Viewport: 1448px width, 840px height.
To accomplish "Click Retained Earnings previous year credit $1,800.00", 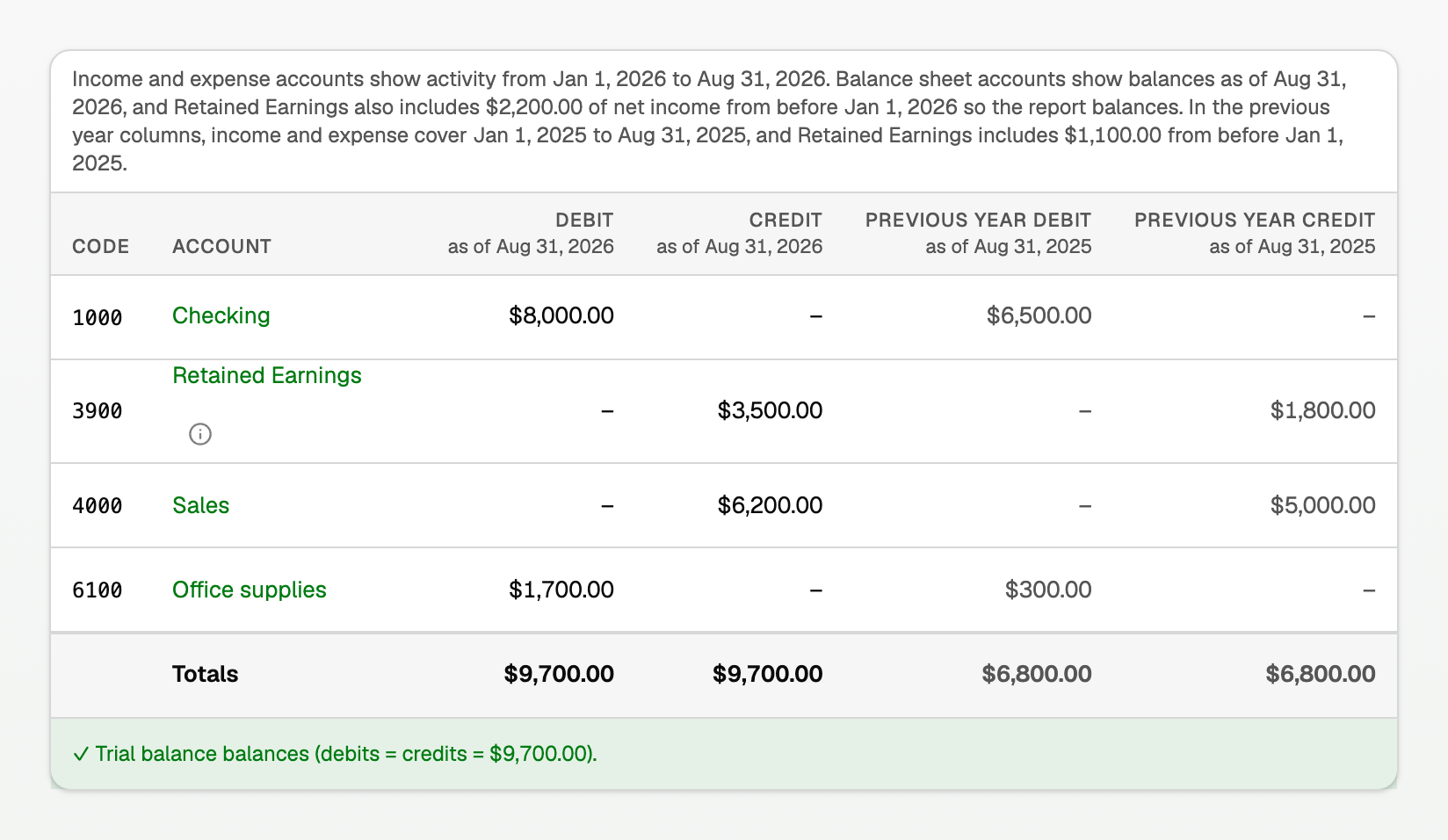I will (x=1323, y=410).
